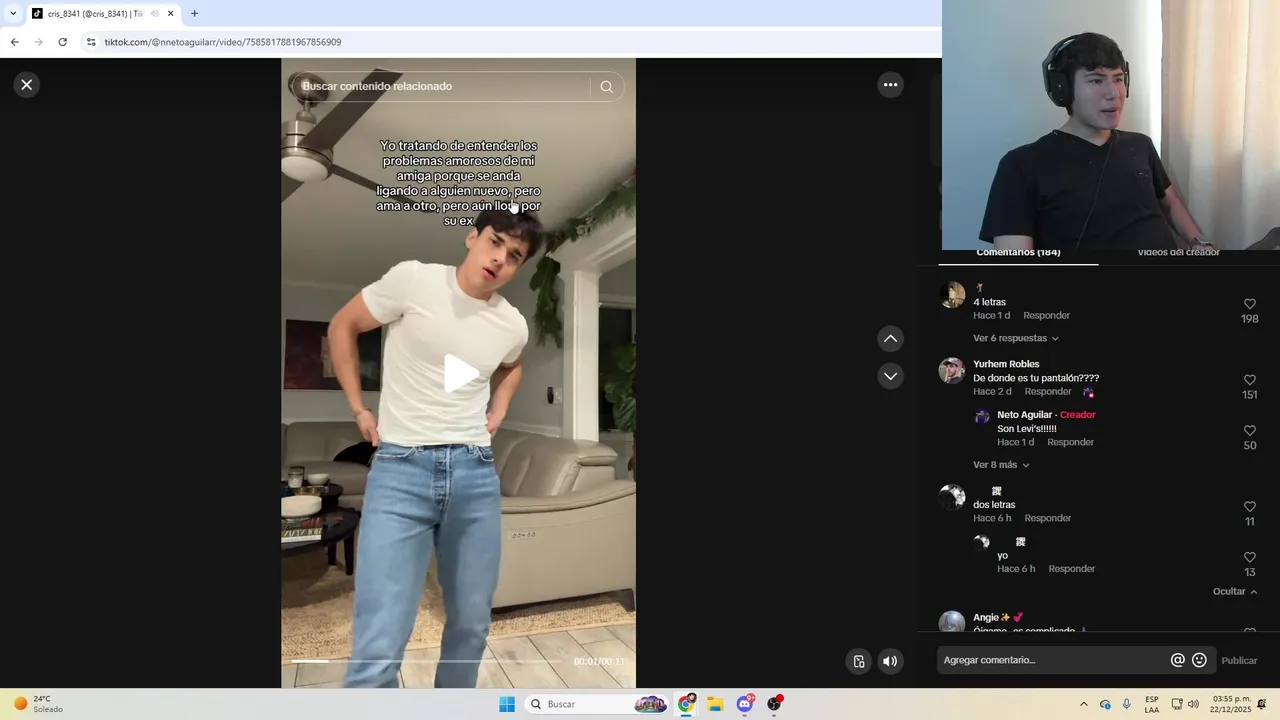The height and width of the screenshot is (720, 1280).
Task: Open the weather widget 24°C Soleado
Action: (40, 704)
